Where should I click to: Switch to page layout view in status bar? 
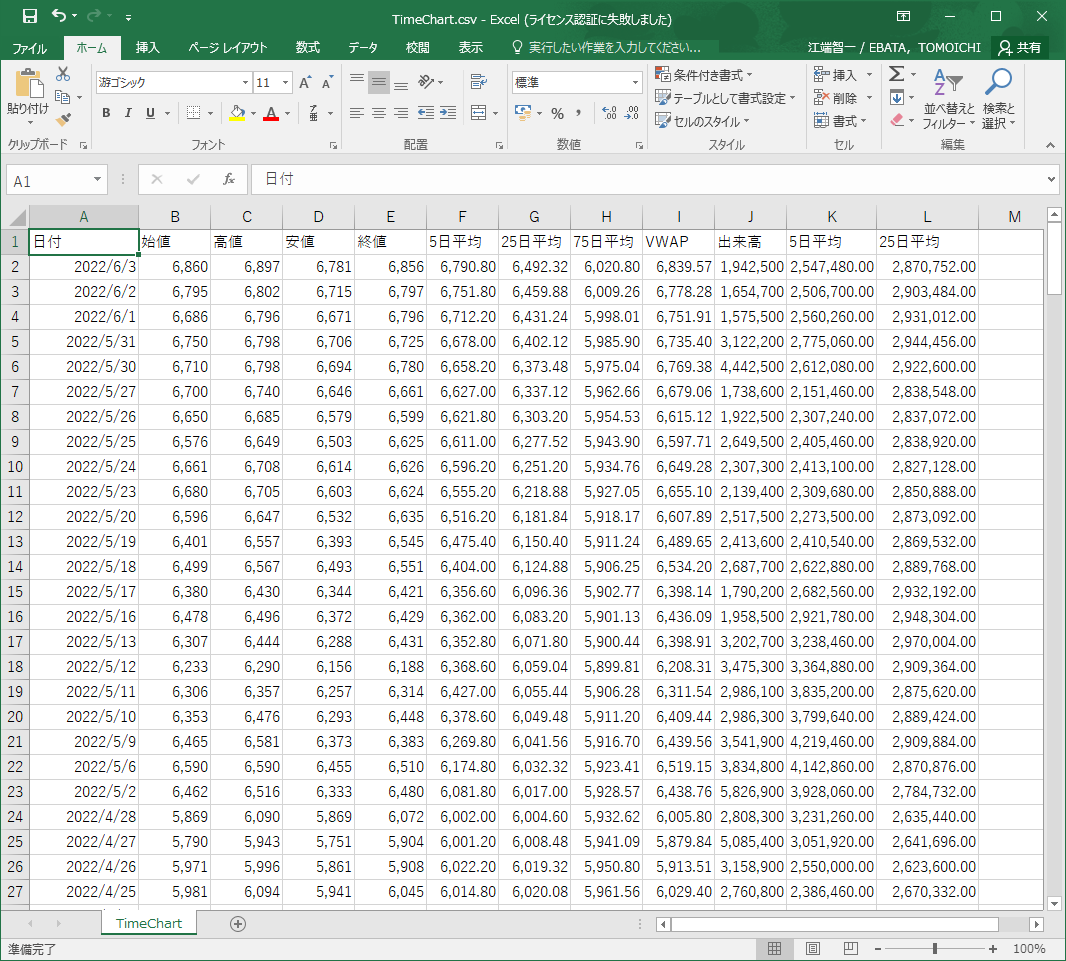click(813, 948)
